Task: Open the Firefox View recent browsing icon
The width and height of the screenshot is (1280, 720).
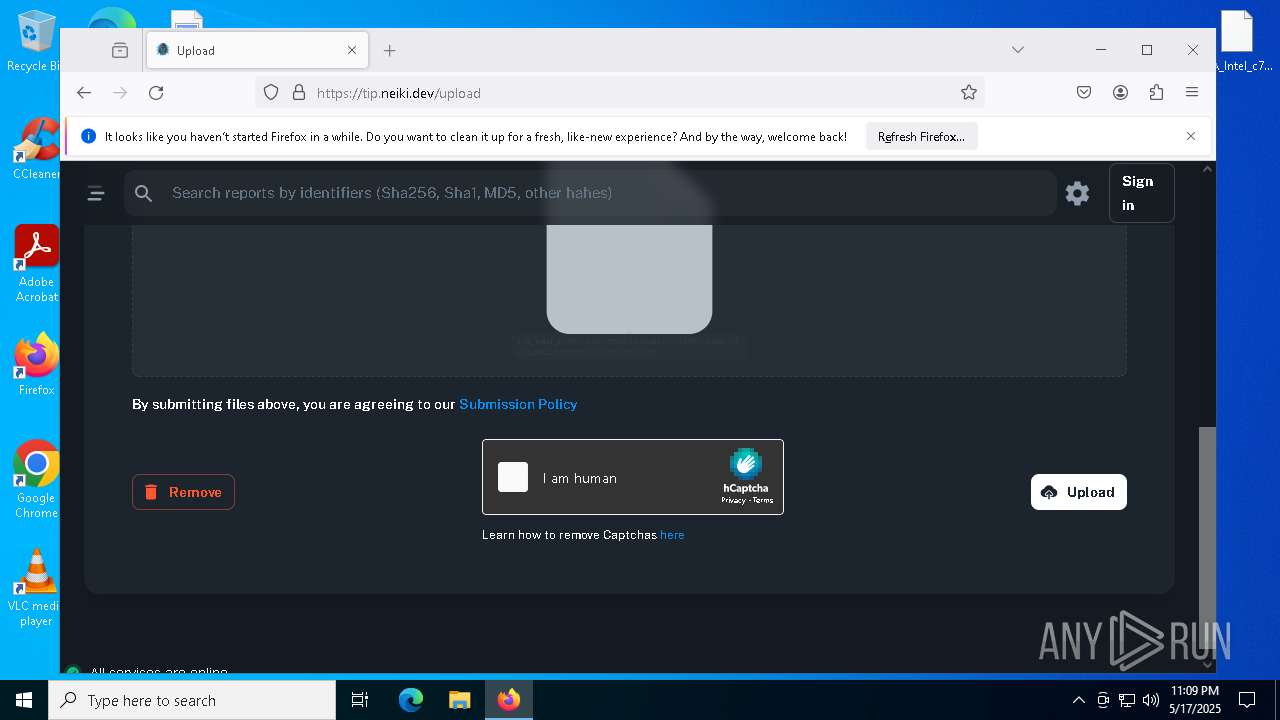Action: [120, 50]
